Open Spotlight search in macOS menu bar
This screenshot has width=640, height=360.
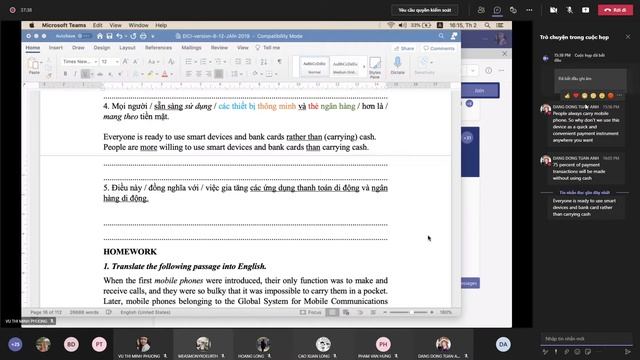click(x=487, y=25)
